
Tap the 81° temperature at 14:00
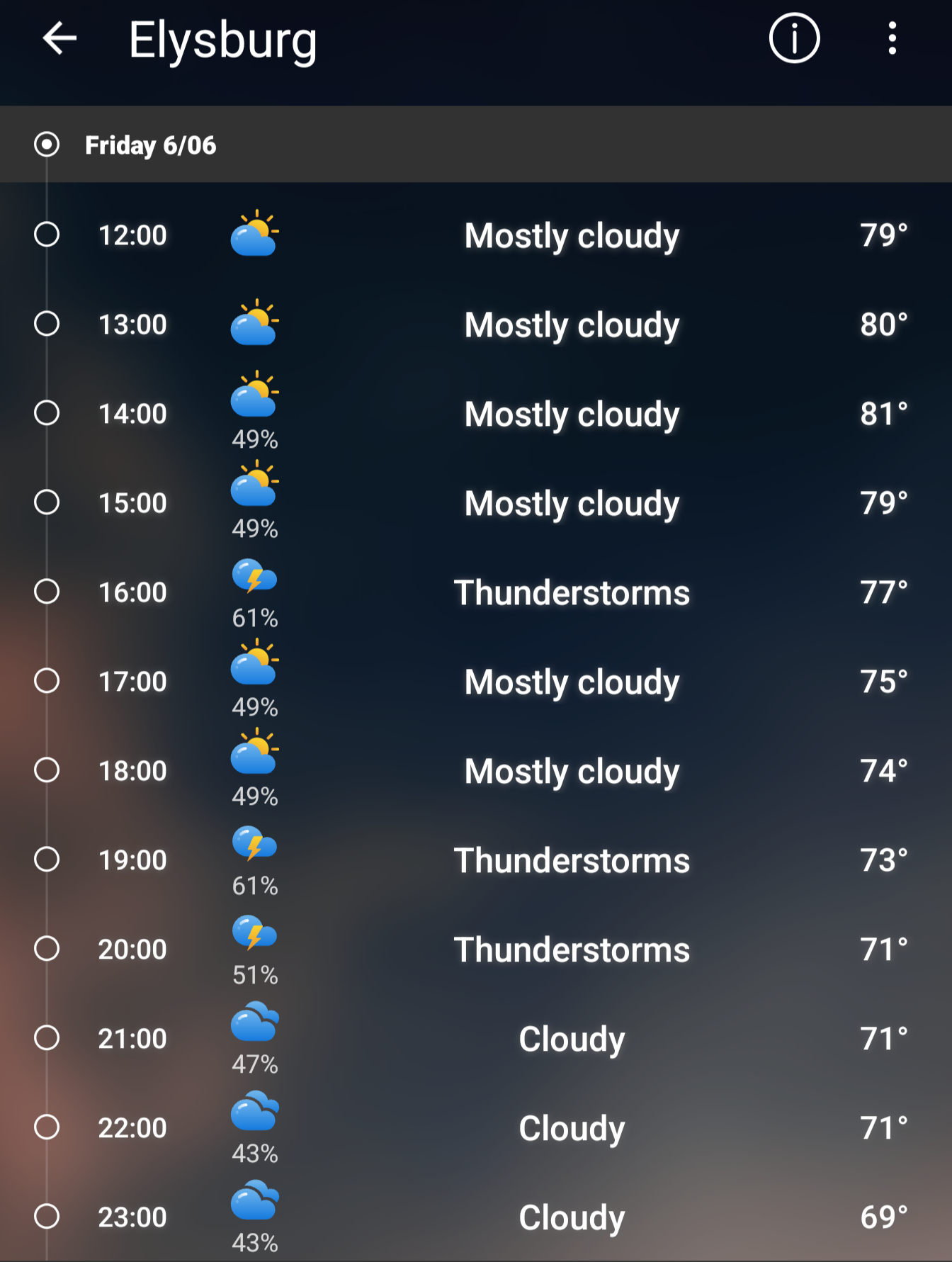[884, 414]
